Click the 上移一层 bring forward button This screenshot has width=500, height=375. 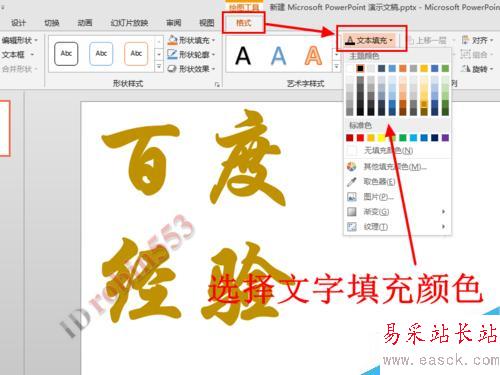427,41
